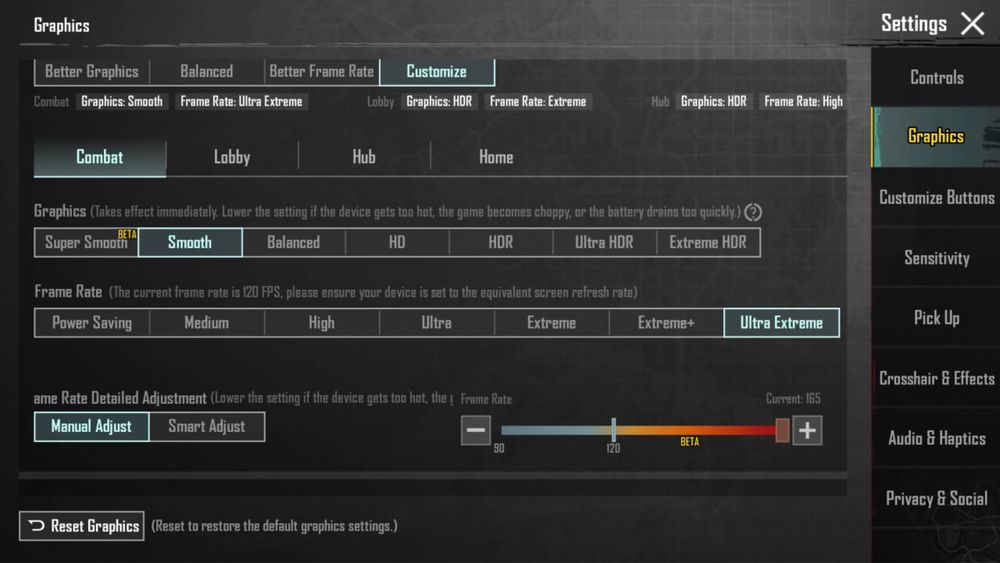This screenshot has width=1000, height=563.
Task: Set frame rate to Extreme+
Action: tap(666, 323)
